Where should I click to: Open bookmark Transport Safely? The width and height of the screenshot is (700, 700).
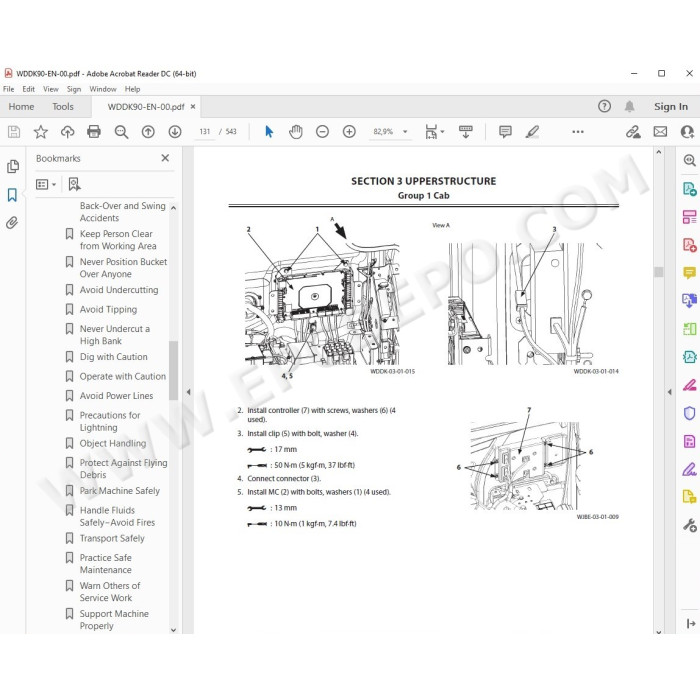click(112, 538)
